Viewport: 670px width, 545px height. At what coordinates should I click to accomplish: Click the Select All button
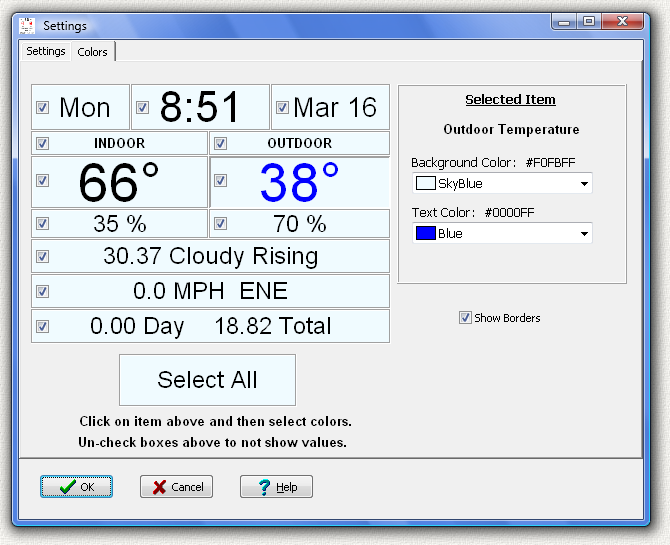[207, 380]
